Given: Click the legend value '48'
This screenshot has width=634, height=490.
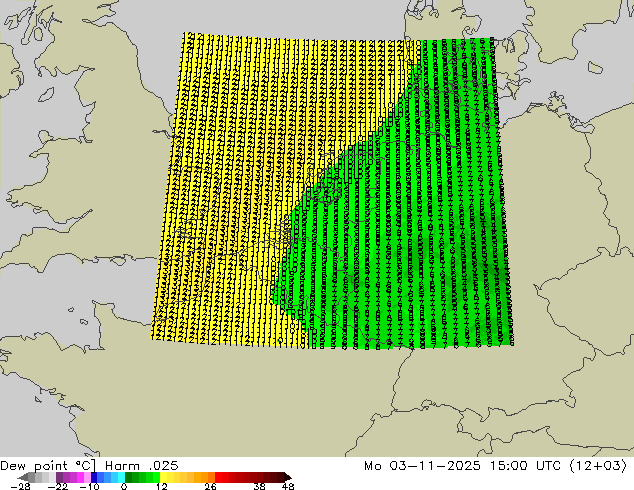Looking at the screenshot, I should coord(288,486).
